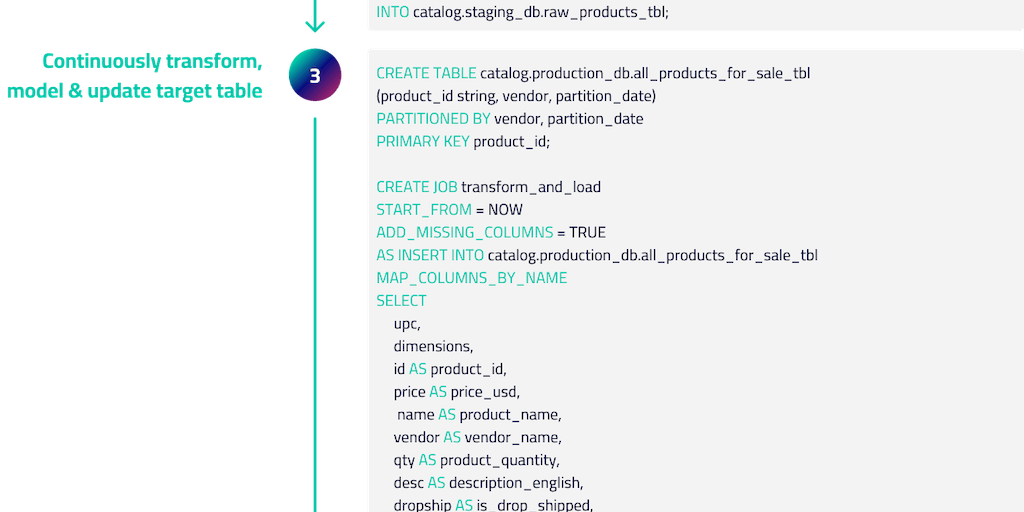This screenshot has width=1024, height=512.
Task: Click the vertical green line below step 3
Action: click(x=315, y=300)
